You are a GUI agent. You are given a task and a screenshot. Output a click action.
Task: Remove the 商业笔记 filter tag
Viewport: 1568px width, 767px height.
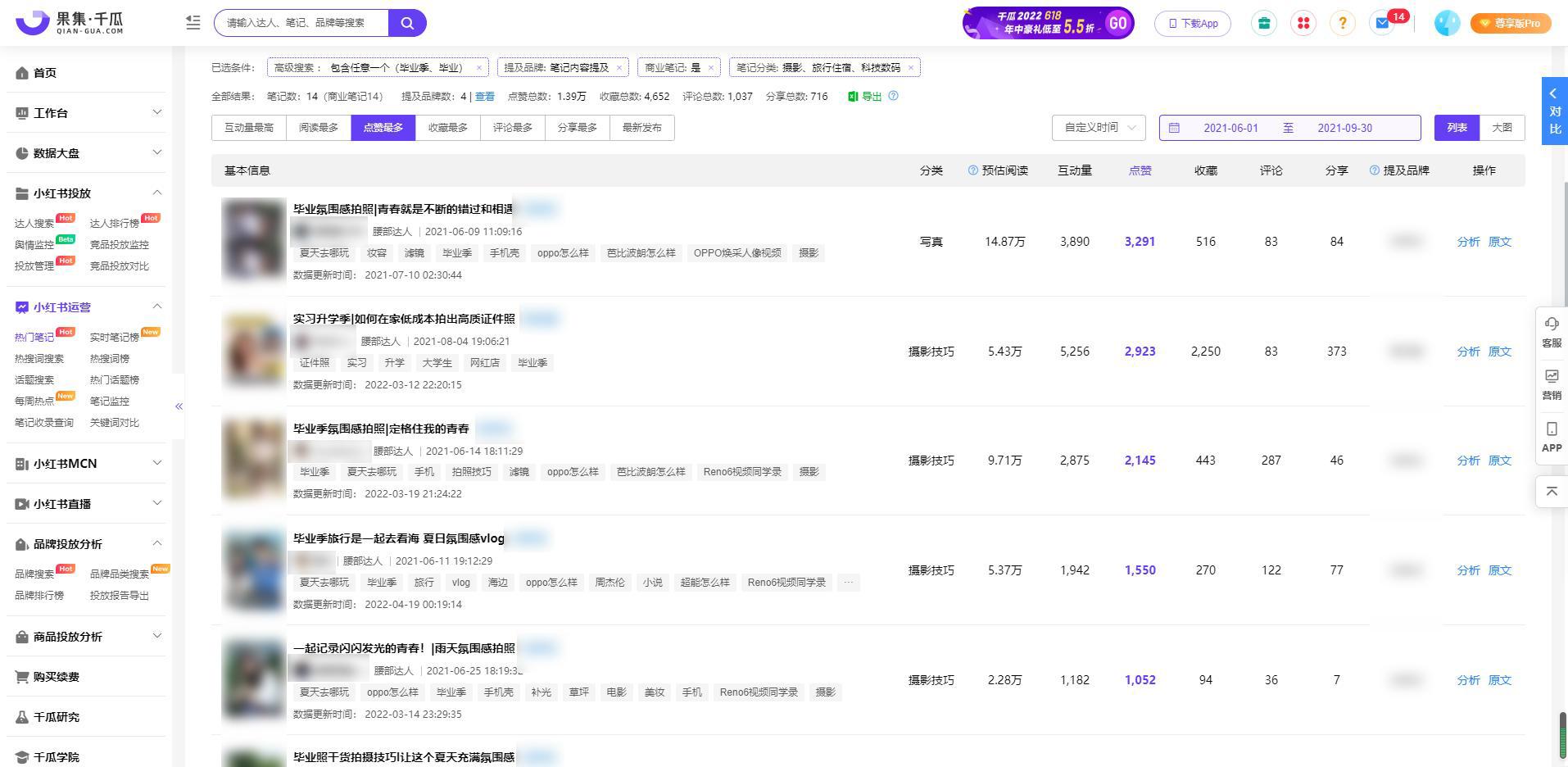click(x=710, y=68)
